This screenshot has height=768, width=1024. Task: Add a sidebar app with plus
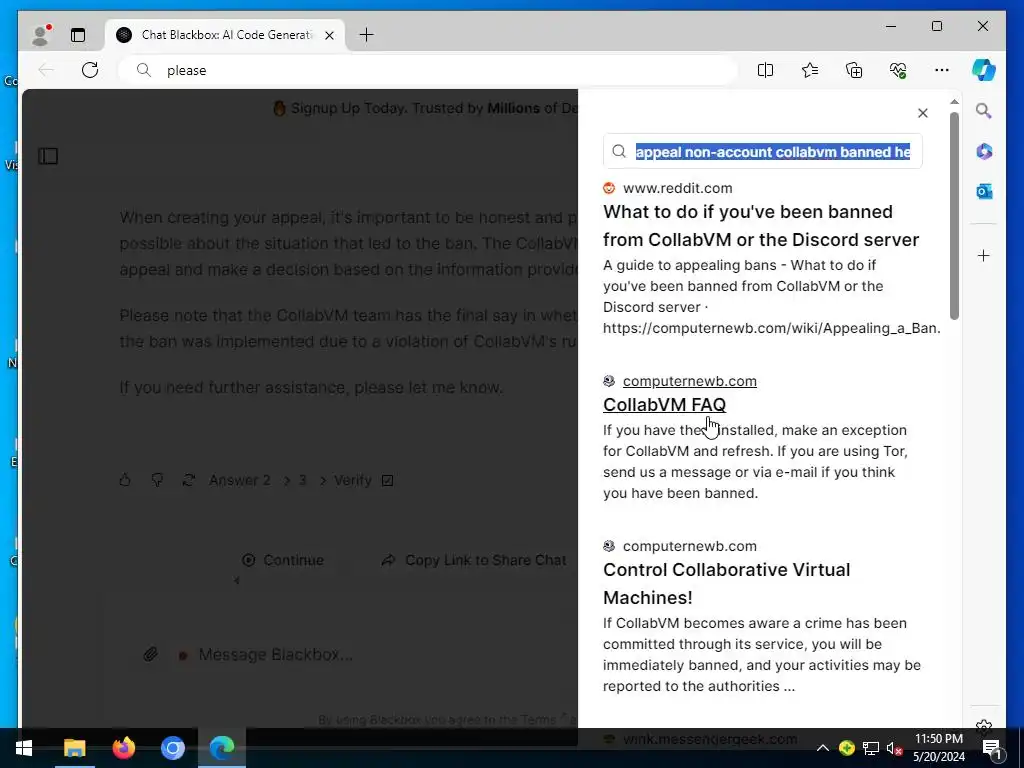[x=984, y=255]
